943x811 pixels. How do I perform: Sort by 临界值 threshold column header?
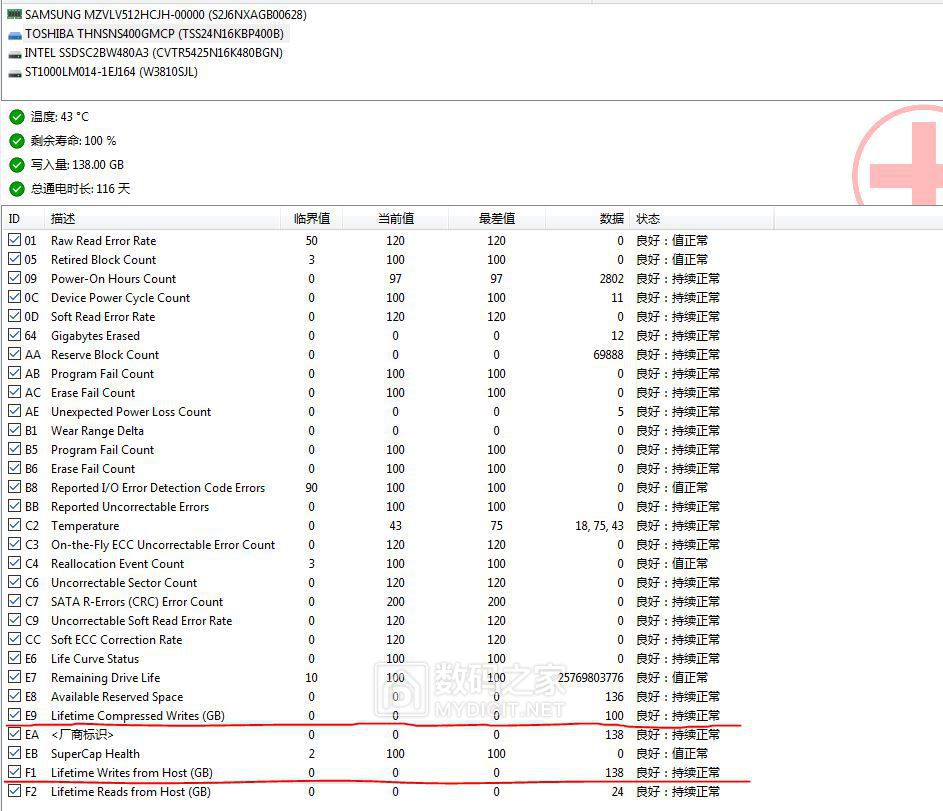point(312,219)
